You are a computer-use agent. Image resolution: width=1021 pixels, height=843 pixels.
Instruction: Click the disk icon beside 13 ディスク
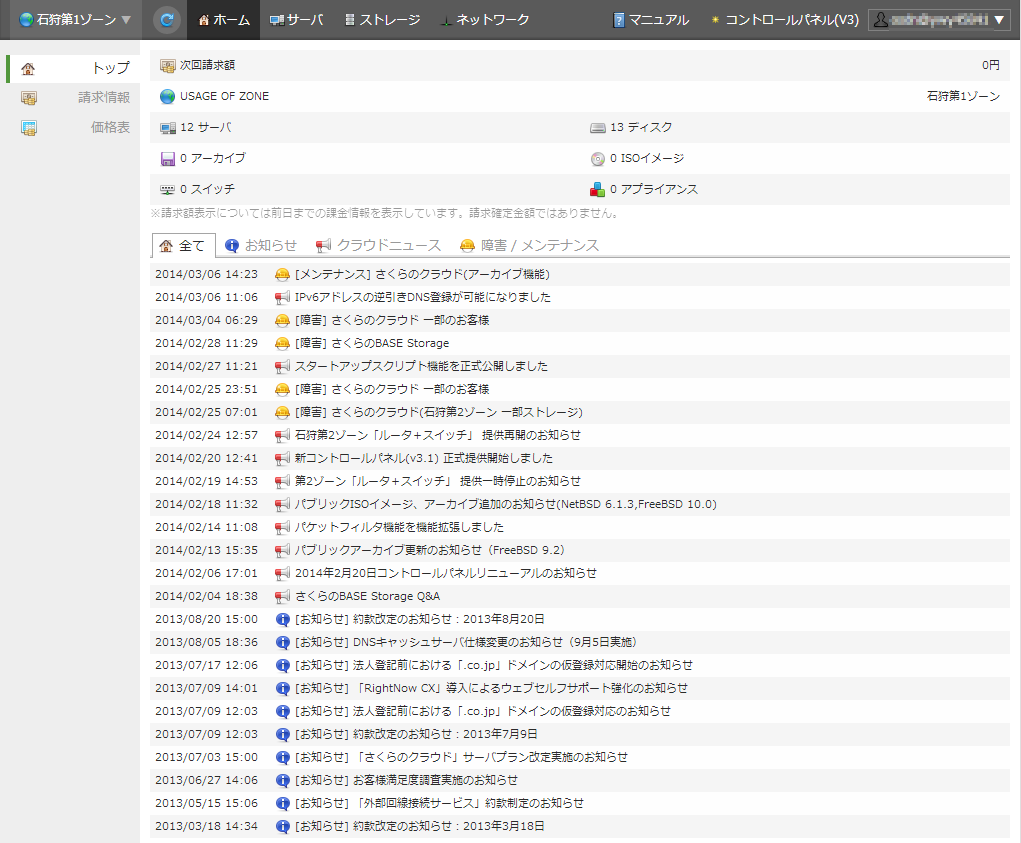598,128
